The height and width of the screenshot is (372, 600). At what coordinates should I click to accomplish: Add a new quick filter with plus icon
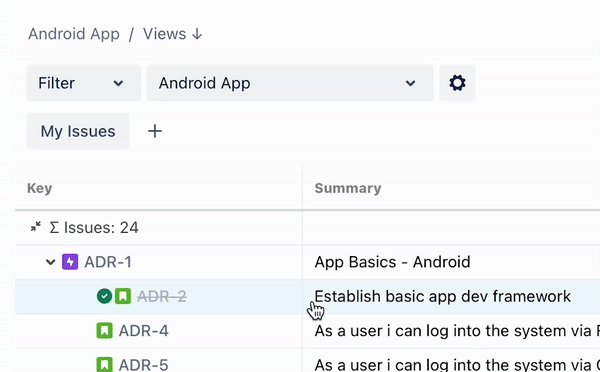point(155,131)
